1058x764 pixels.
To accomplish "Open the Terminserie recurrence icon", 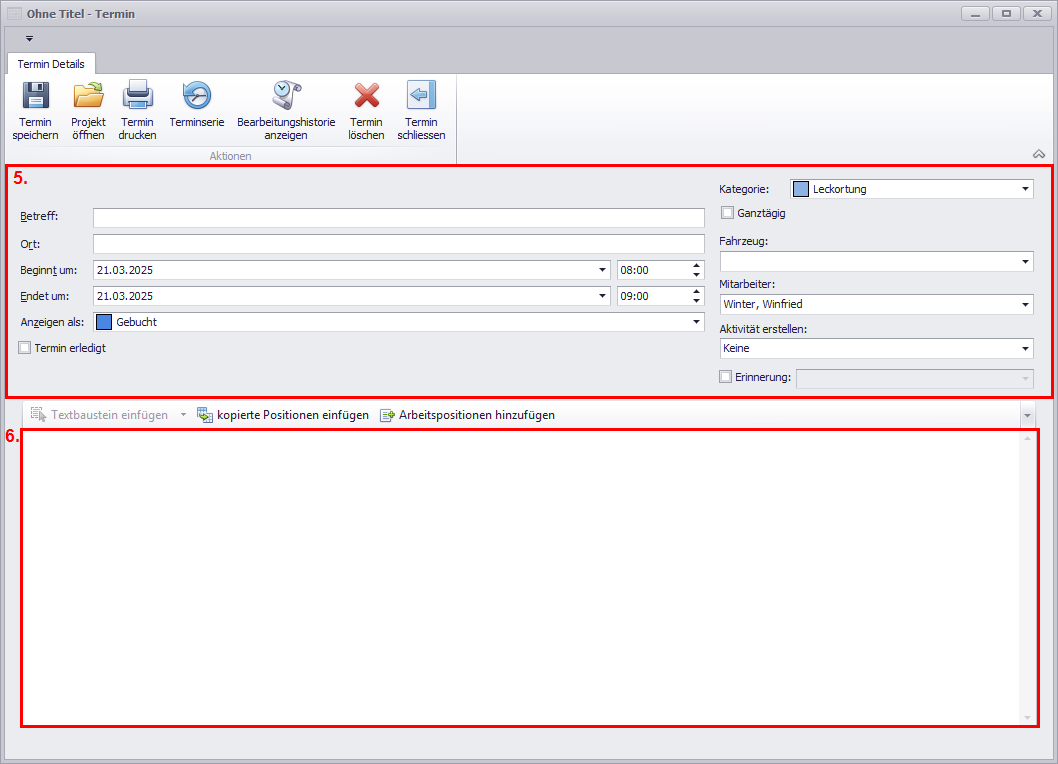I will pyautogui.click(x=196, y=97).
